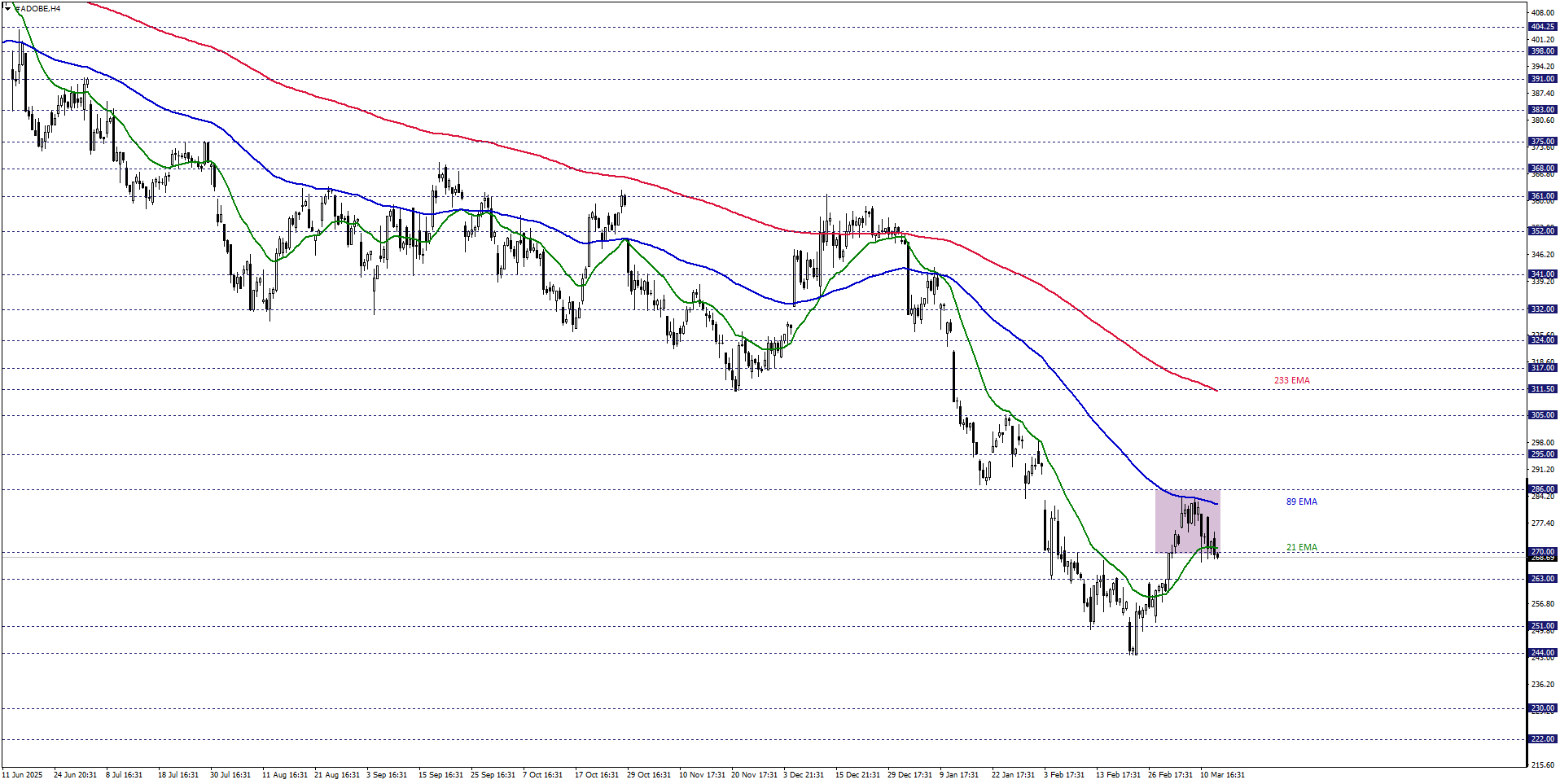Click the 10 Mar 16:31 time label
1560x784 pixels.
click(1222, 774)
